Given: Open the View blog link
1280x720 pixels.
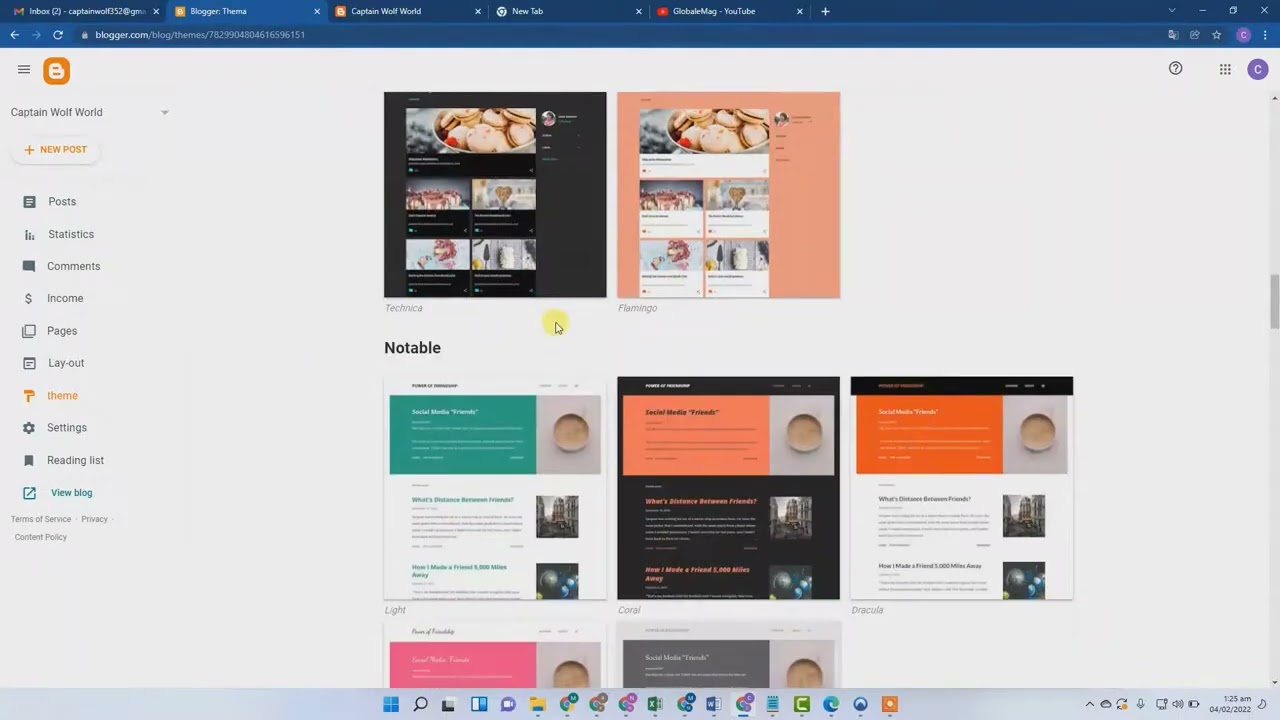Looking at the screenshot, I should [71, 493].
